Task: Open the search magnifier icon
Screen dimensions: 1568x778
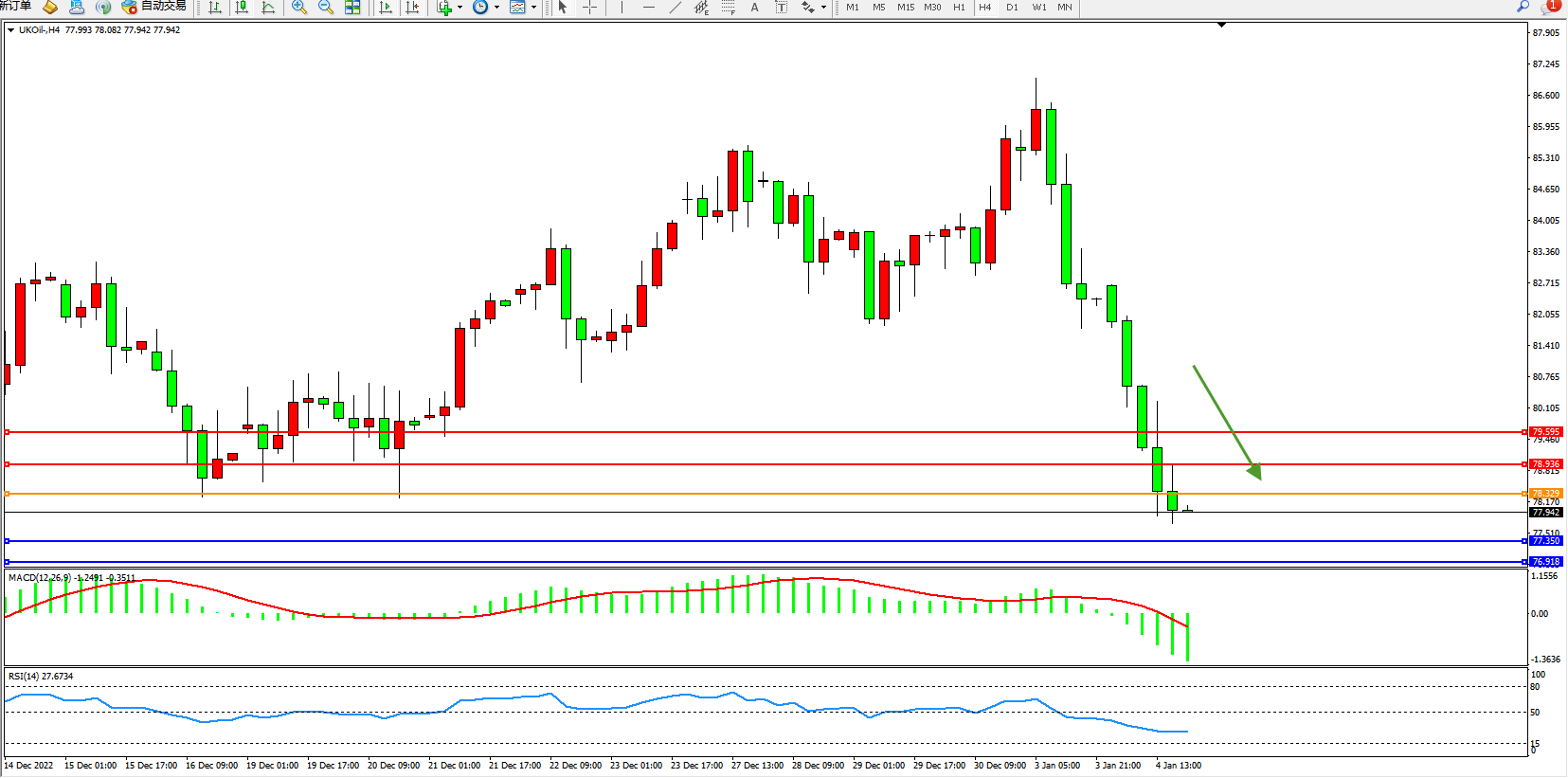Action: click(1523, 7)
